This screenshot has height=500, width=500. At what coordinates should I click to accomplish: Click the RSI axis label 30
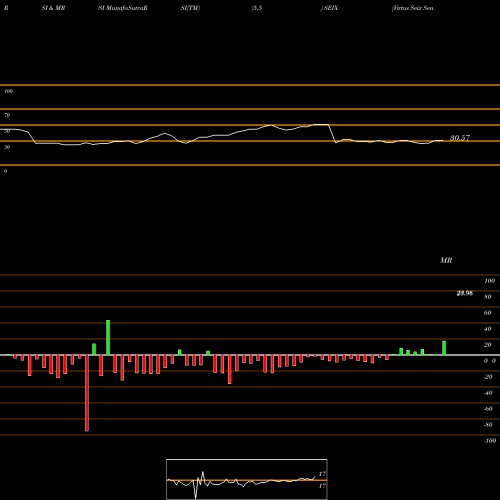tap(7, 147)
